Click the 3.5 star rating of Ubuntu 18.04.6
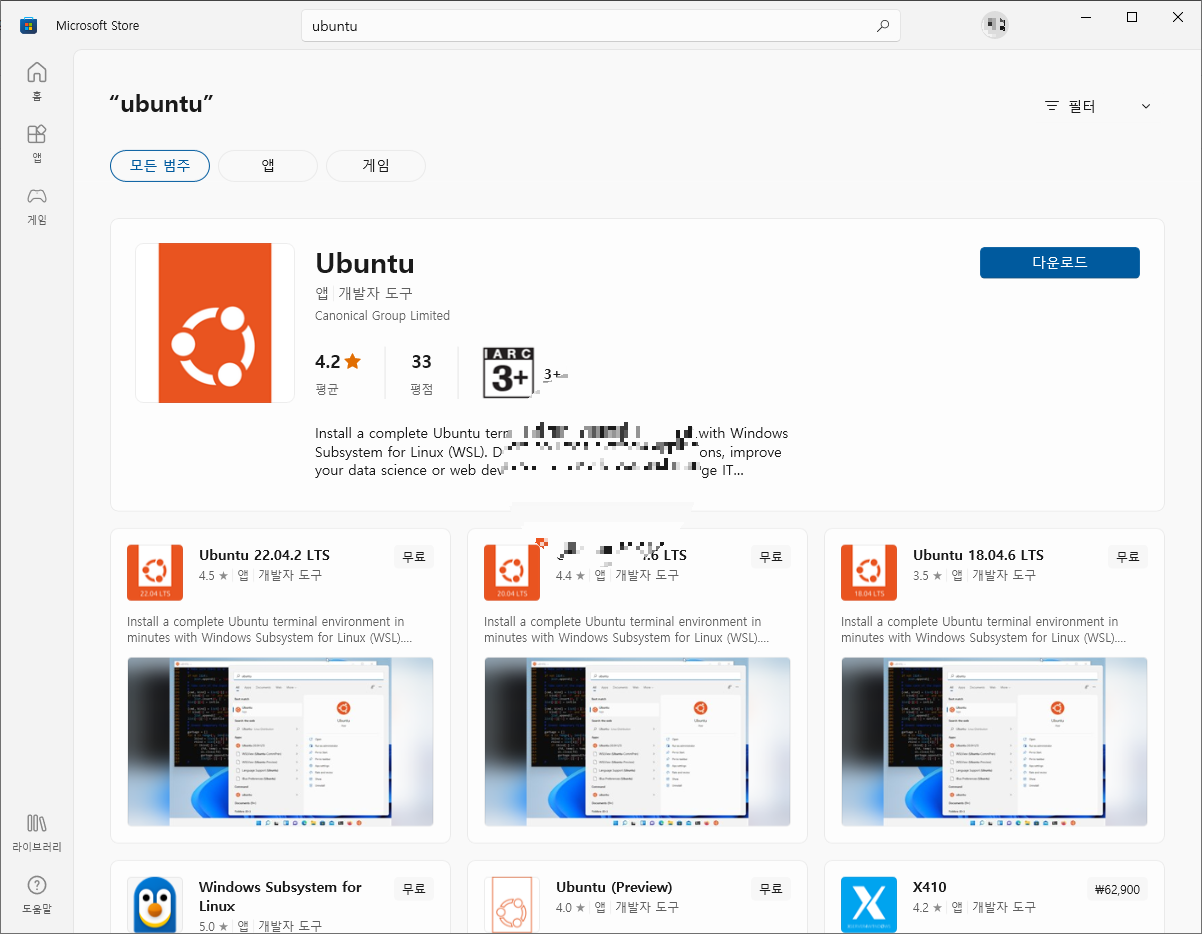Screen dimensions: 1202x934 (x=927, y=576)
